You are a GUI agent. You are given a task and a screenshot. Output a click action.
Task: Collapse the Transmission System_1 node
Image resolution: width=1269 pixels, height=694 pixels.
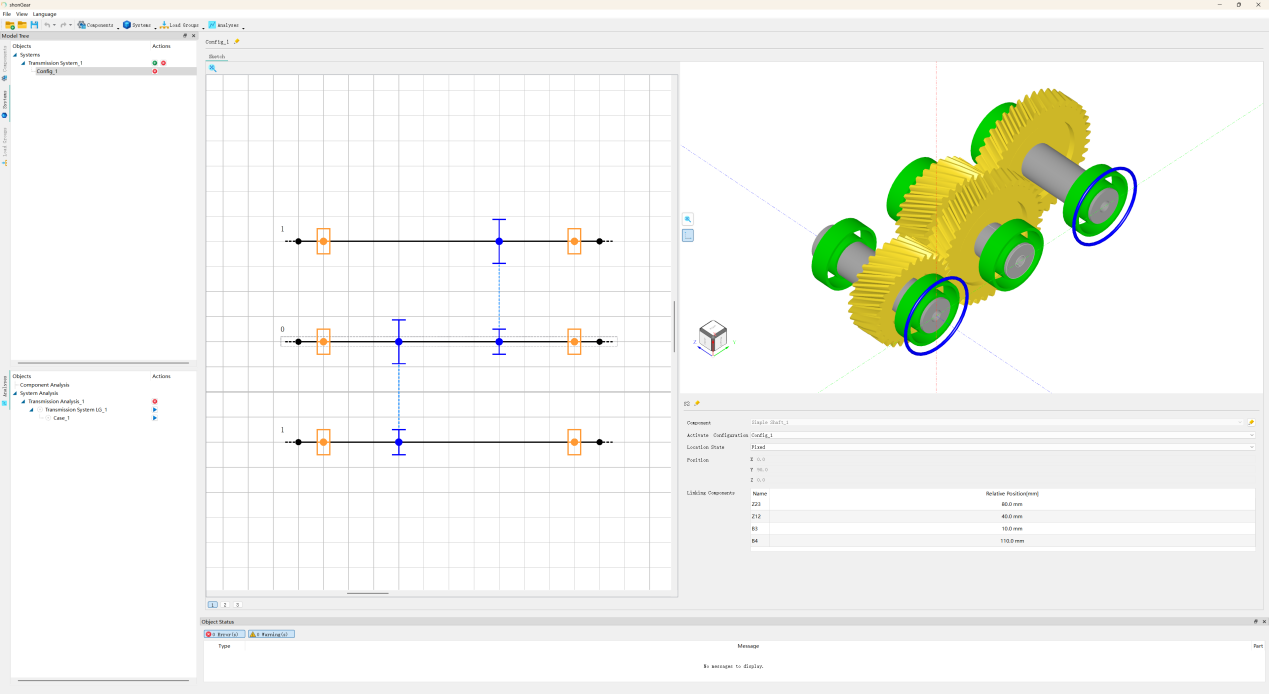pos(23,63)
